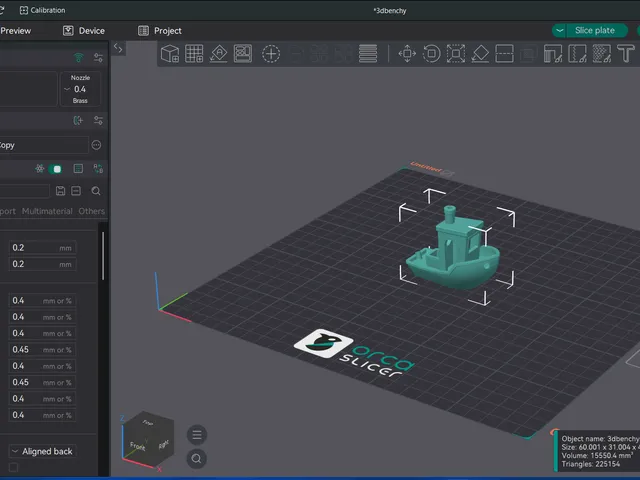Click the Arrange all objects icon
Viewport: 640px width, 480px height.
coord(243,53)
